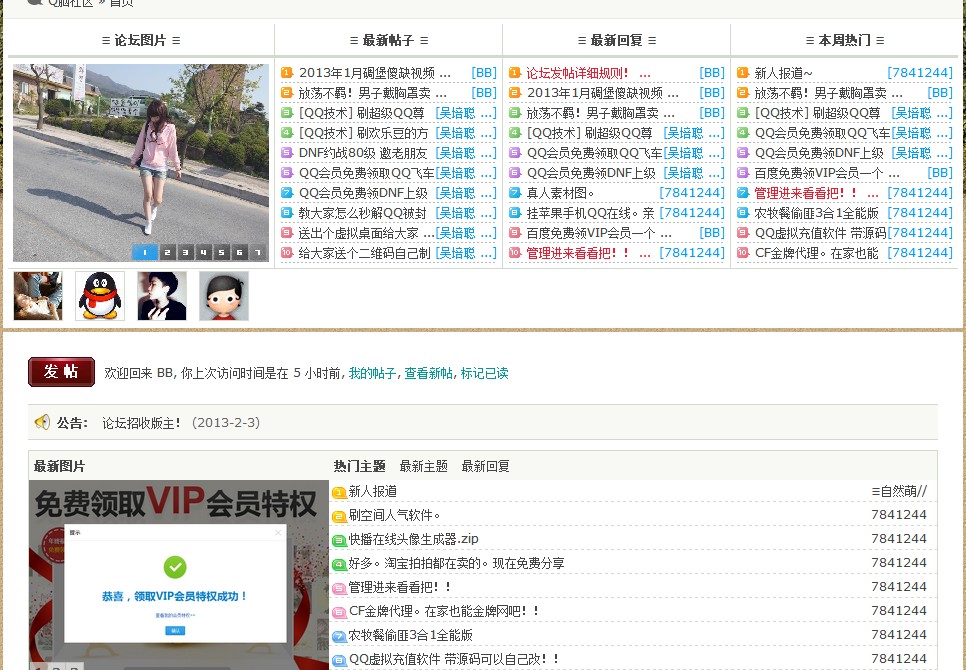This screenshot has height=670, width=966.
Task: Click thread icon beside 好多。淘宝拍拍都在卖的
Action: 339,564
